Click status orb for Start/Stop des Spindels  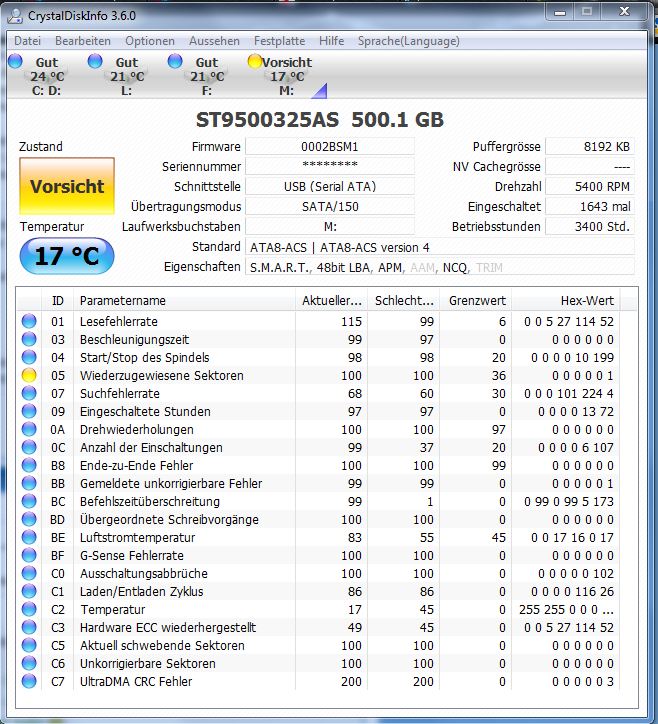click(x=29, y=357)
